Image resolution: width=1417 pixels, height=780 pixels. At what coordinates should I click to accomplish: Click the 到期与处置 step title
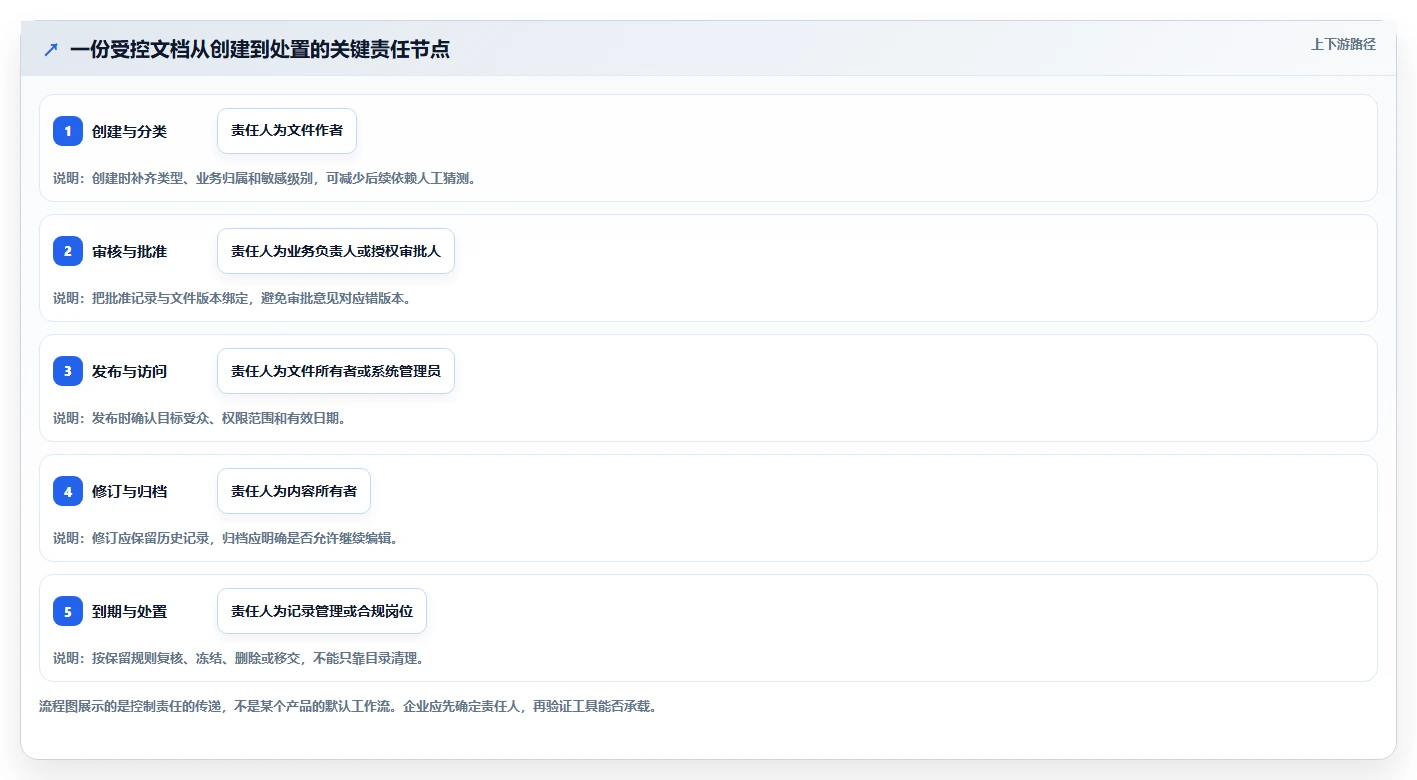click(x=129, y=611)
